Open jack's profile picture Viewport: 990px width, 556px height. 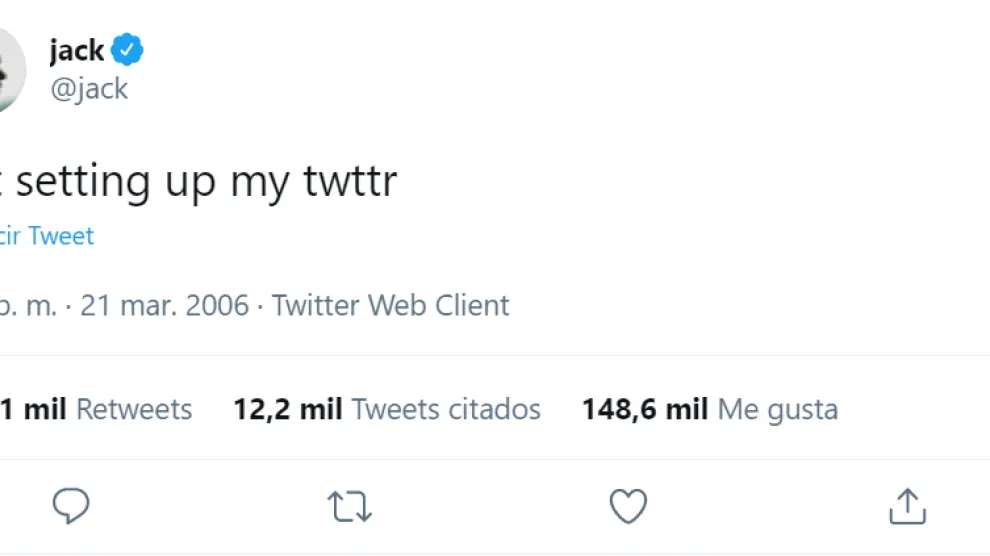[x=10, y=68]
